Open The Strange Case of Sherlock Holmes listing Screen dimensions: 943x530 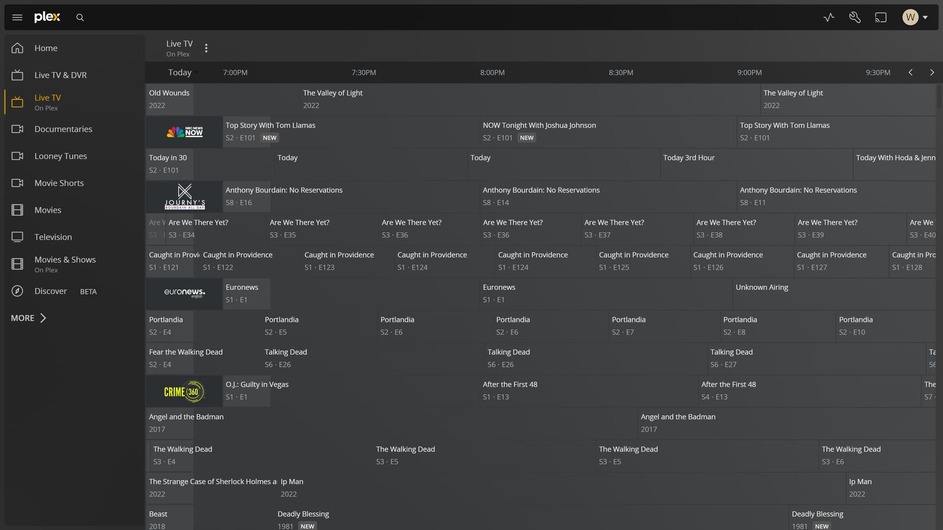(x=212, y=488)
